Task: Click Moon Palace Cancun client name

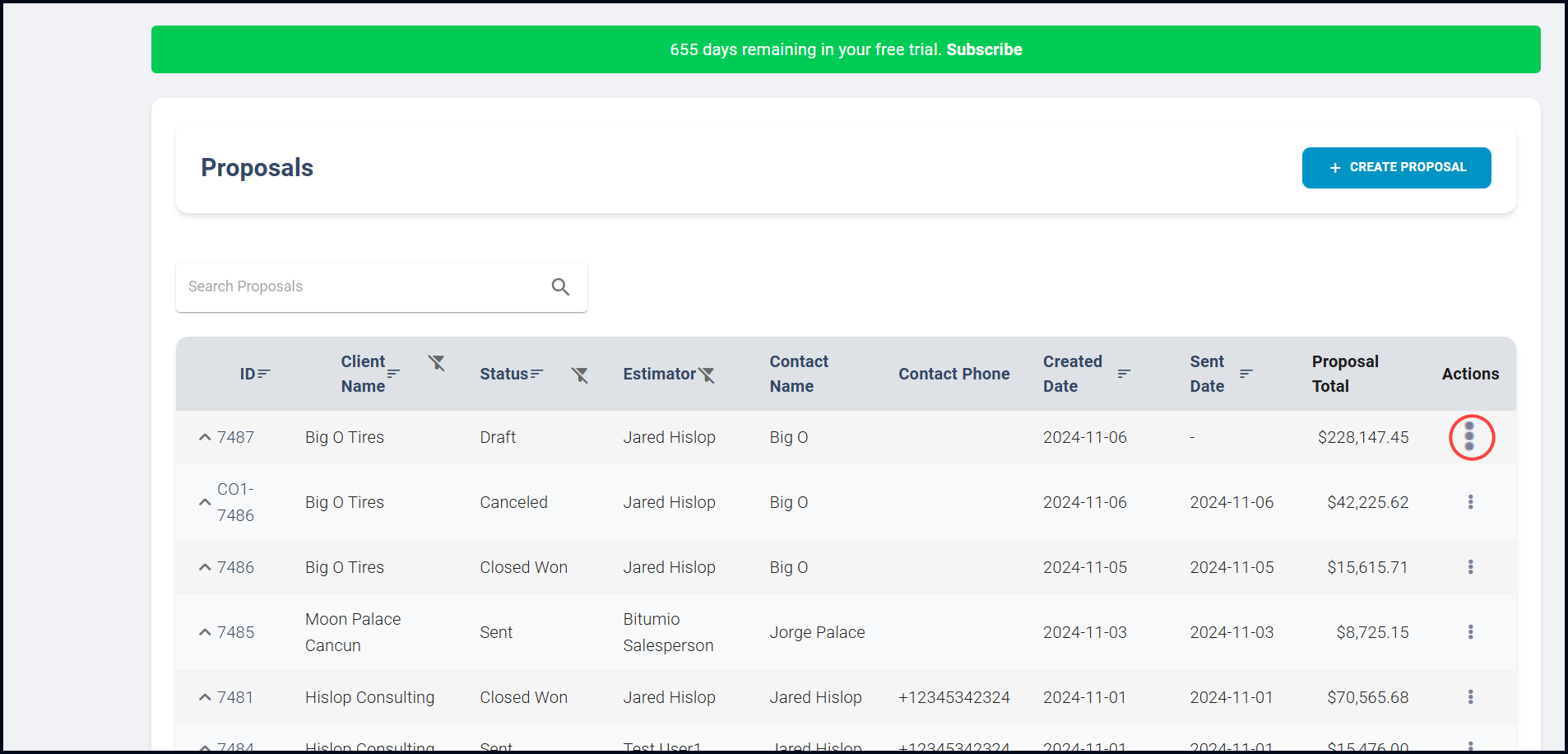Action: [x=353, y=632]
